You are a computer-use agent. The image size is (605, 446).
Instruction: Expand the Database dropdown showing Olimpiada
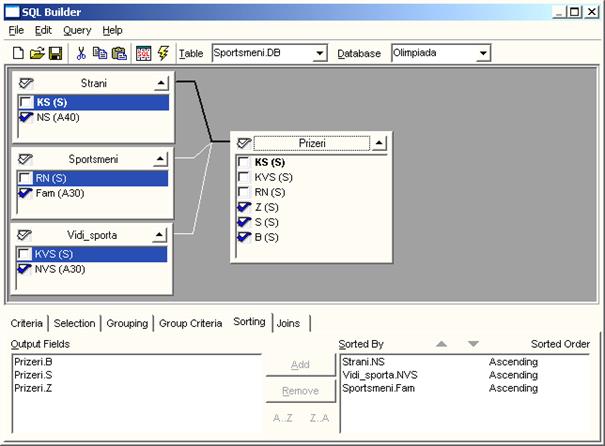[x=483, y=53]
